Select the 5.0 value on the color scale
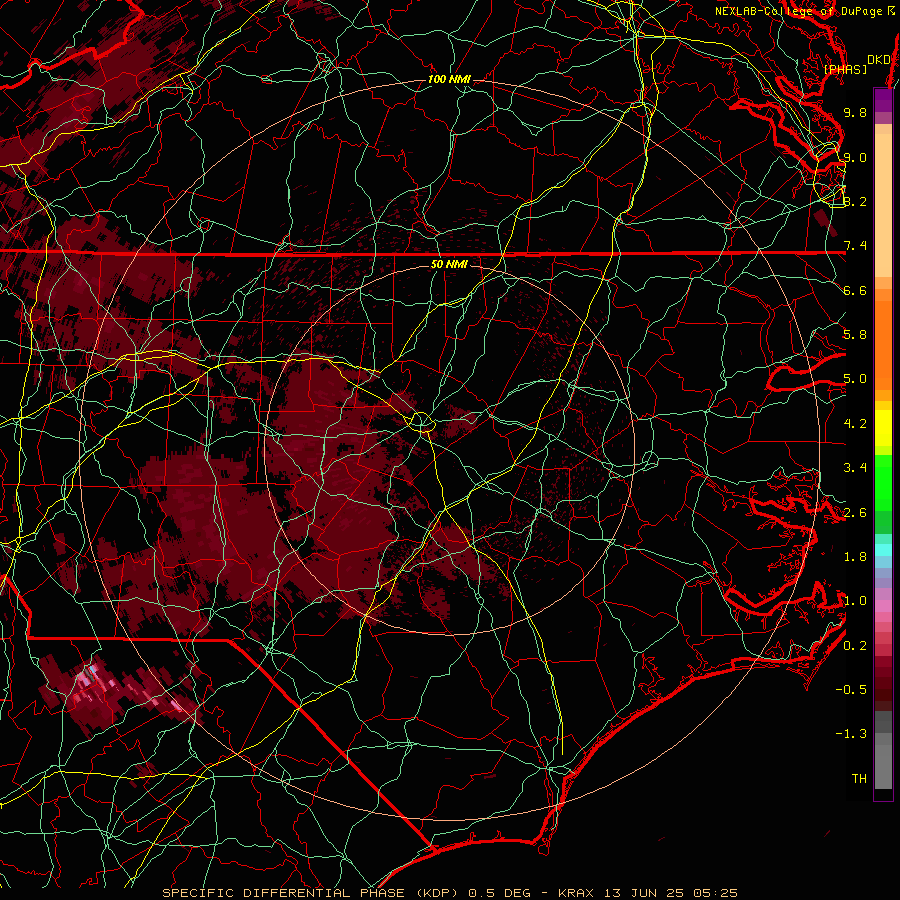900x900 pixels. click(x=855, y=379)
